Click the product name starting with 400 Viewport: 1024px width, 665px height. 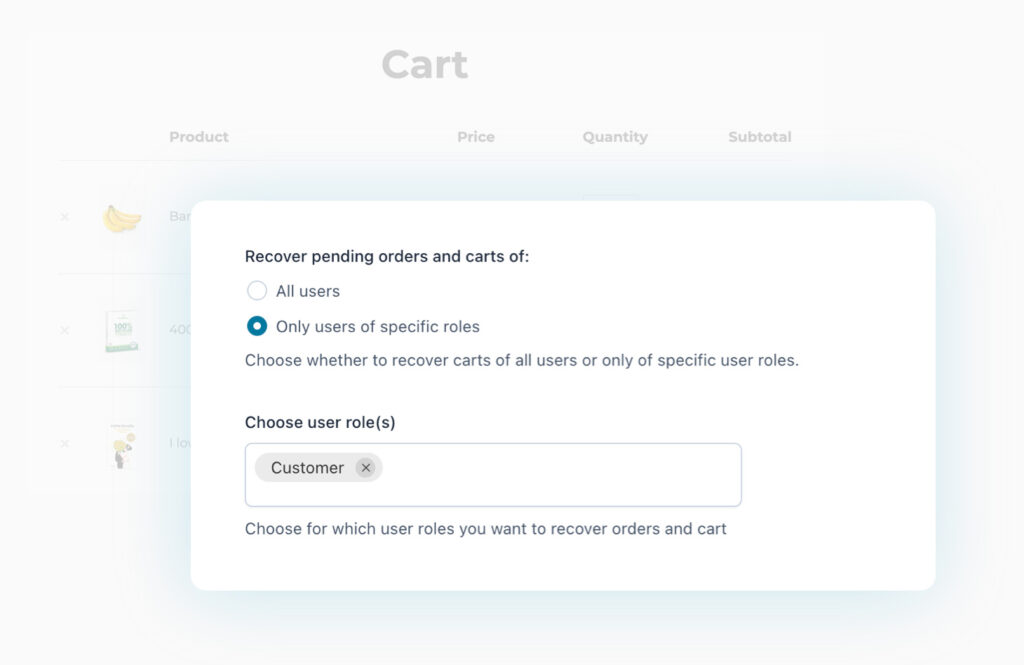point(180,330)
